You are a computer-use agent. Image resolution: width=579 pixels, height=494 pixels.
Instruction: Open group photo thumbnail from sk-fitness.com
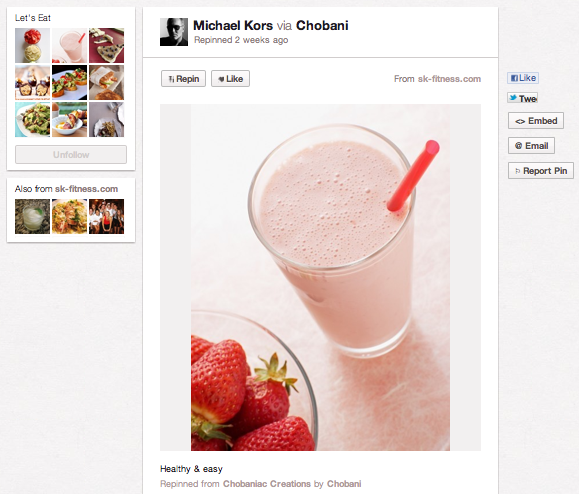(x=106, y=216)
